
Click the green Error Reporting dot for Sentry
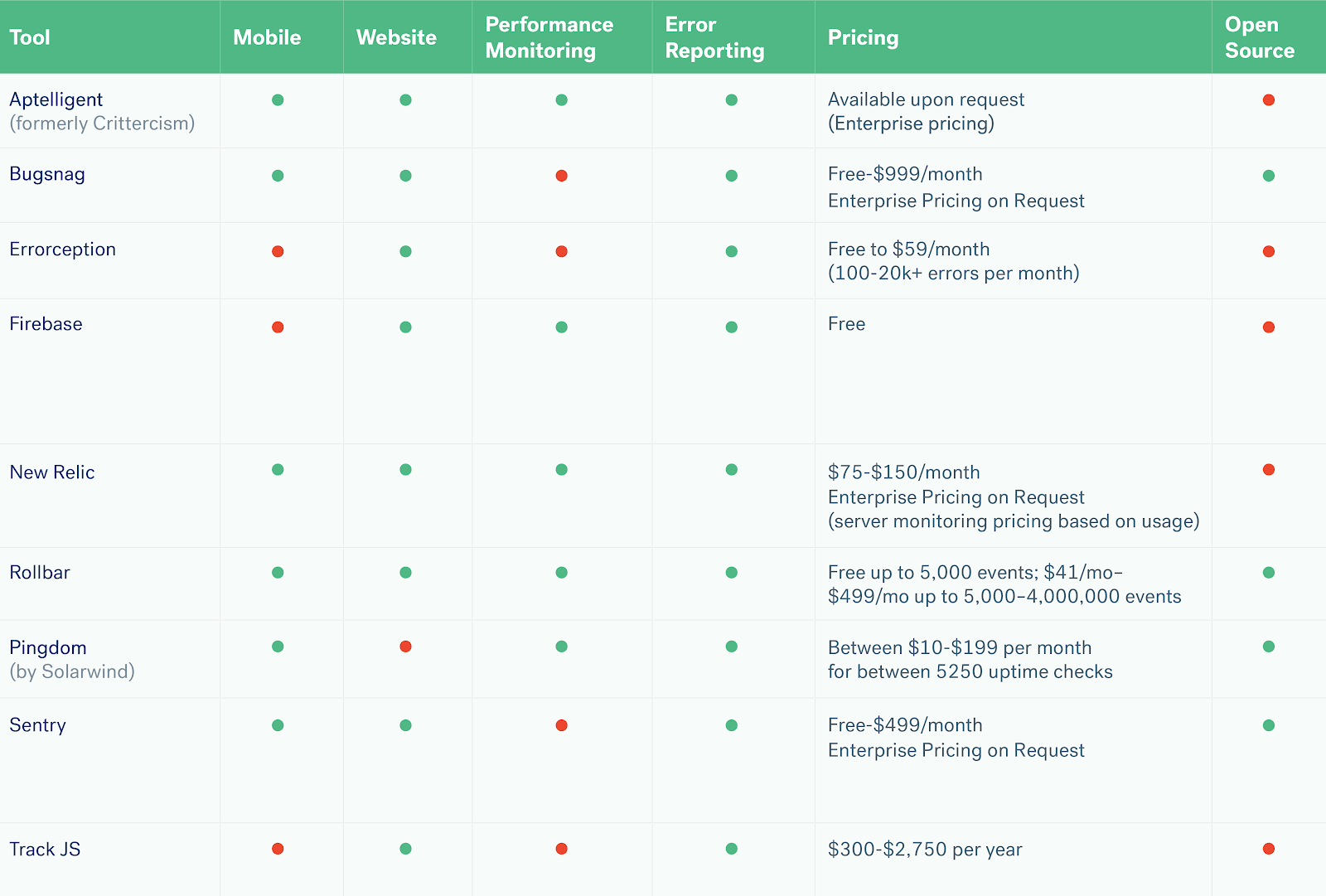[x=731, y=724]
